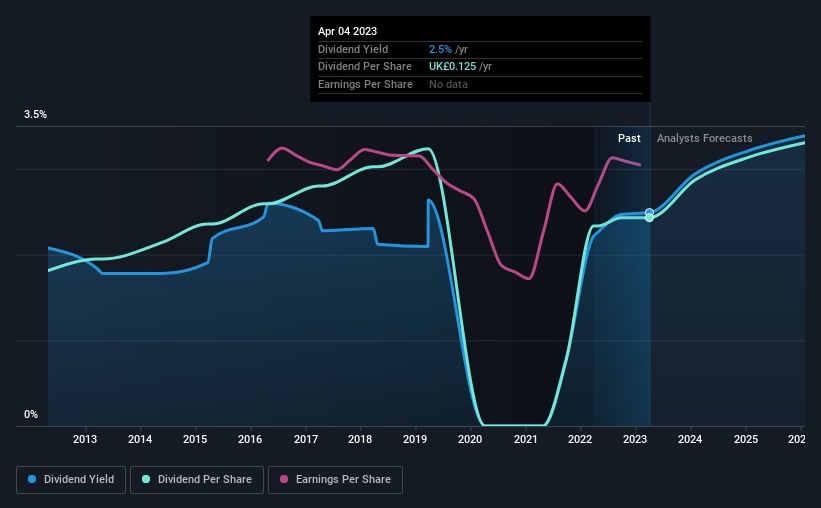
Task: Click the teal Dividend Per Share data point marker
Action: tap(649, 218)
